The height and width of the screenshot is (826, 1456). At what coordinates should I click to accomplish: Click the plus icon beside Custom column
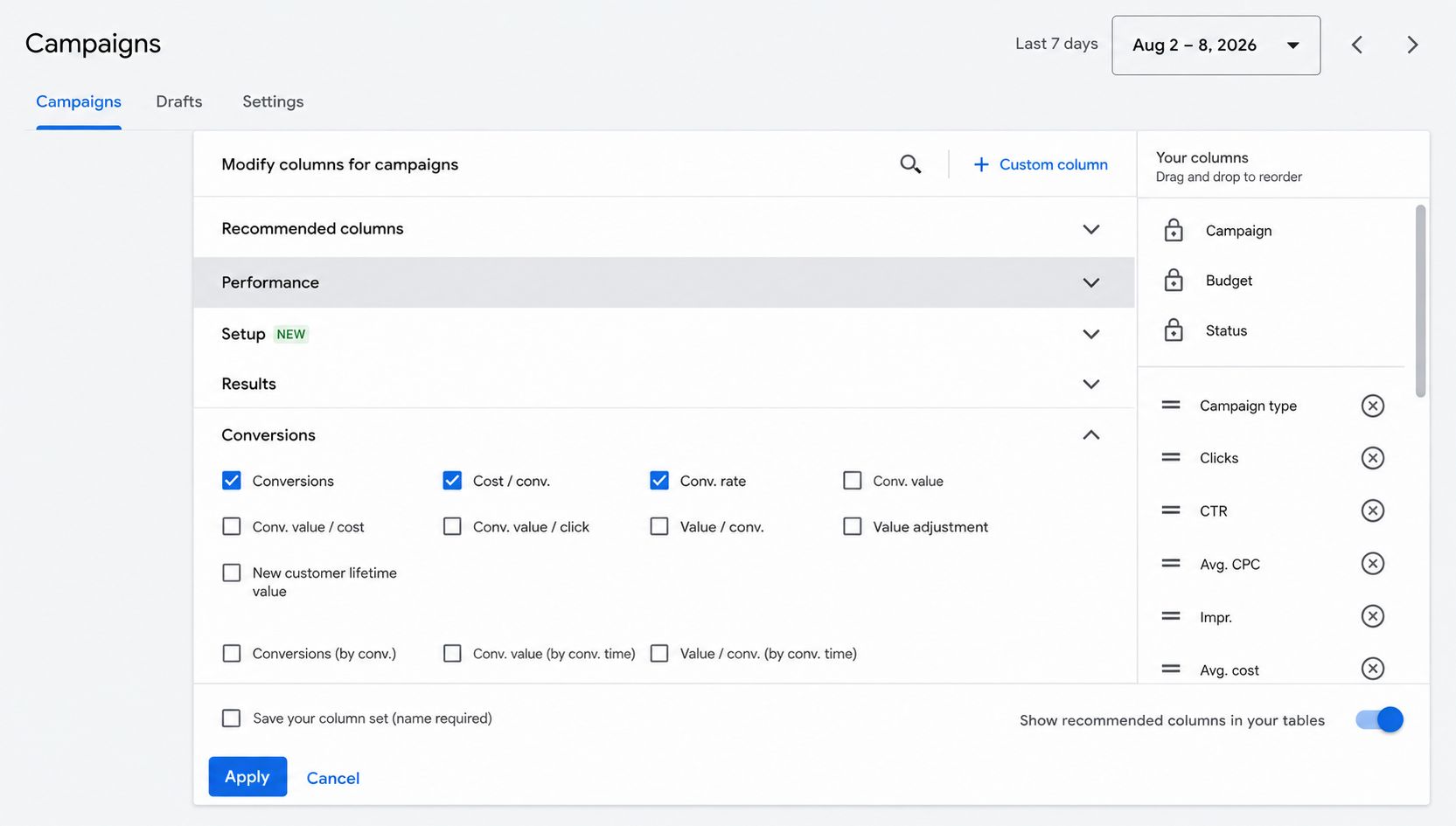[981, 164]
